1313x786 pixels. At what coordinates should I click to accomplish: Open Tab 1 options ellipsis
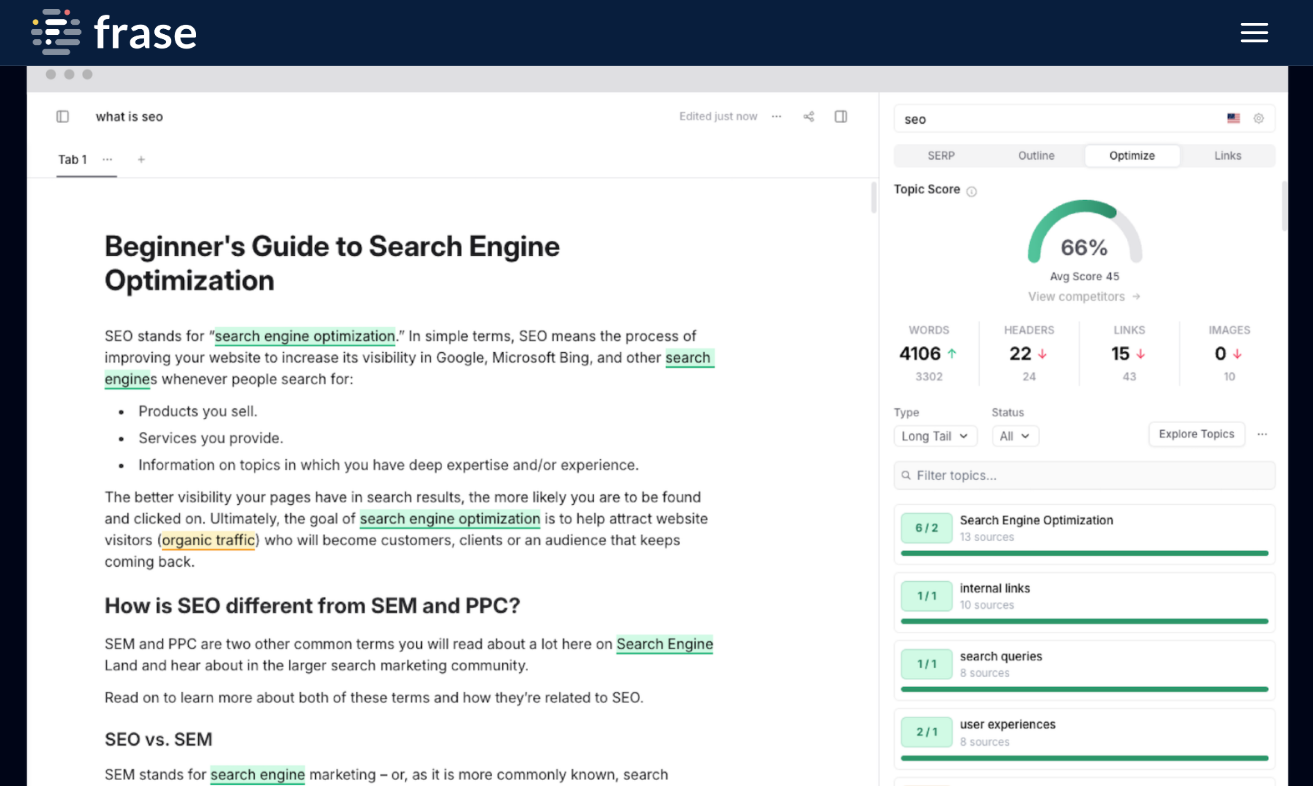pos(107,159)
